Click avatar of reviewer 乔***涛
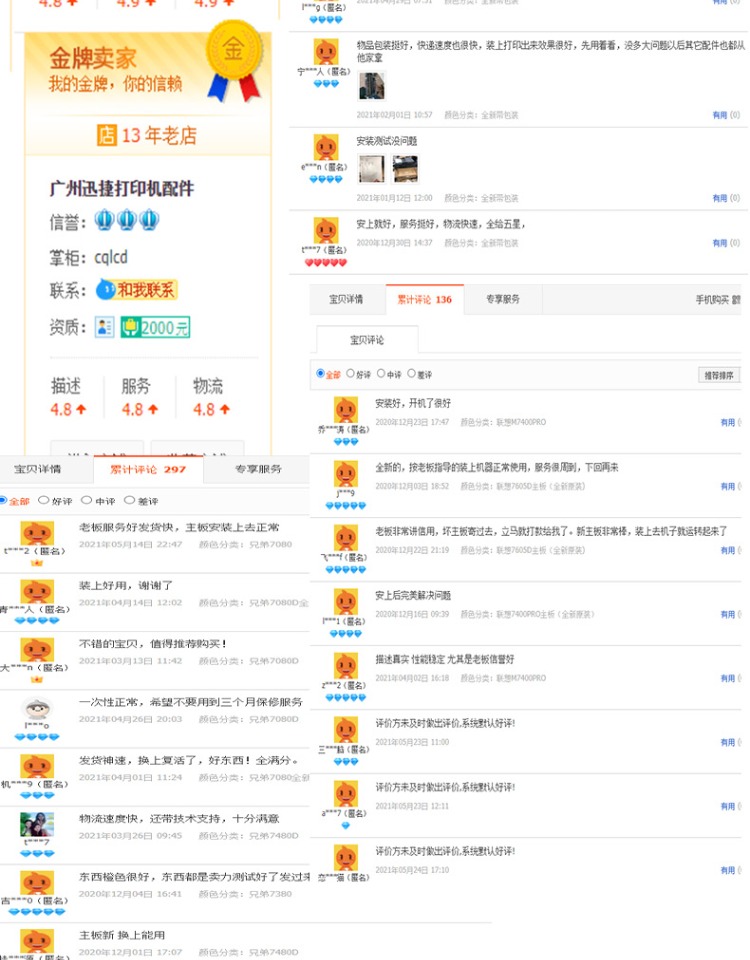Screen dimensions: 750x960 [x=345, y=410]
